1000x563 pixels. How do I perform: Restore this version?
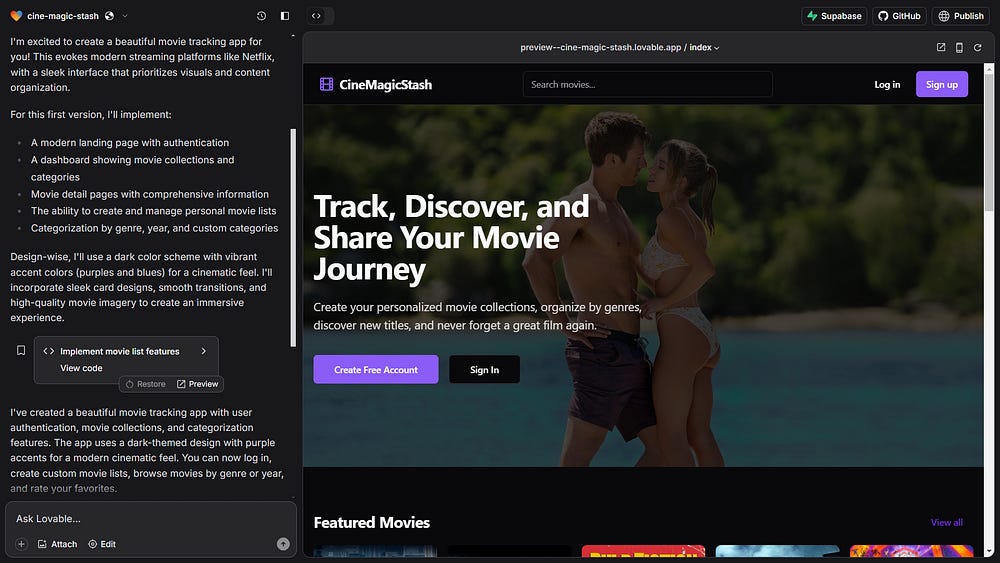145,384
